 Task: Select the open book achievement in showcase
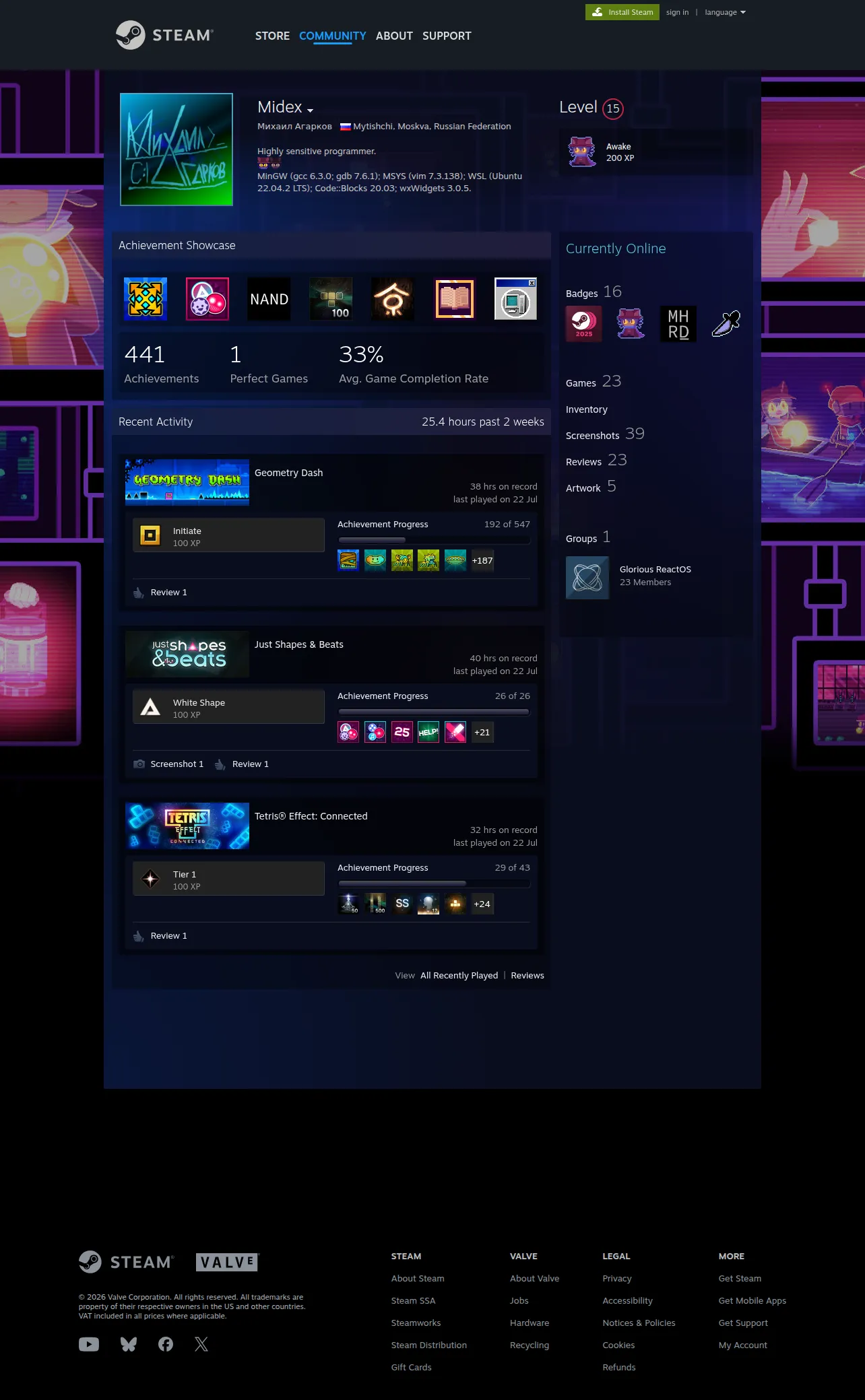pos(455,299)
